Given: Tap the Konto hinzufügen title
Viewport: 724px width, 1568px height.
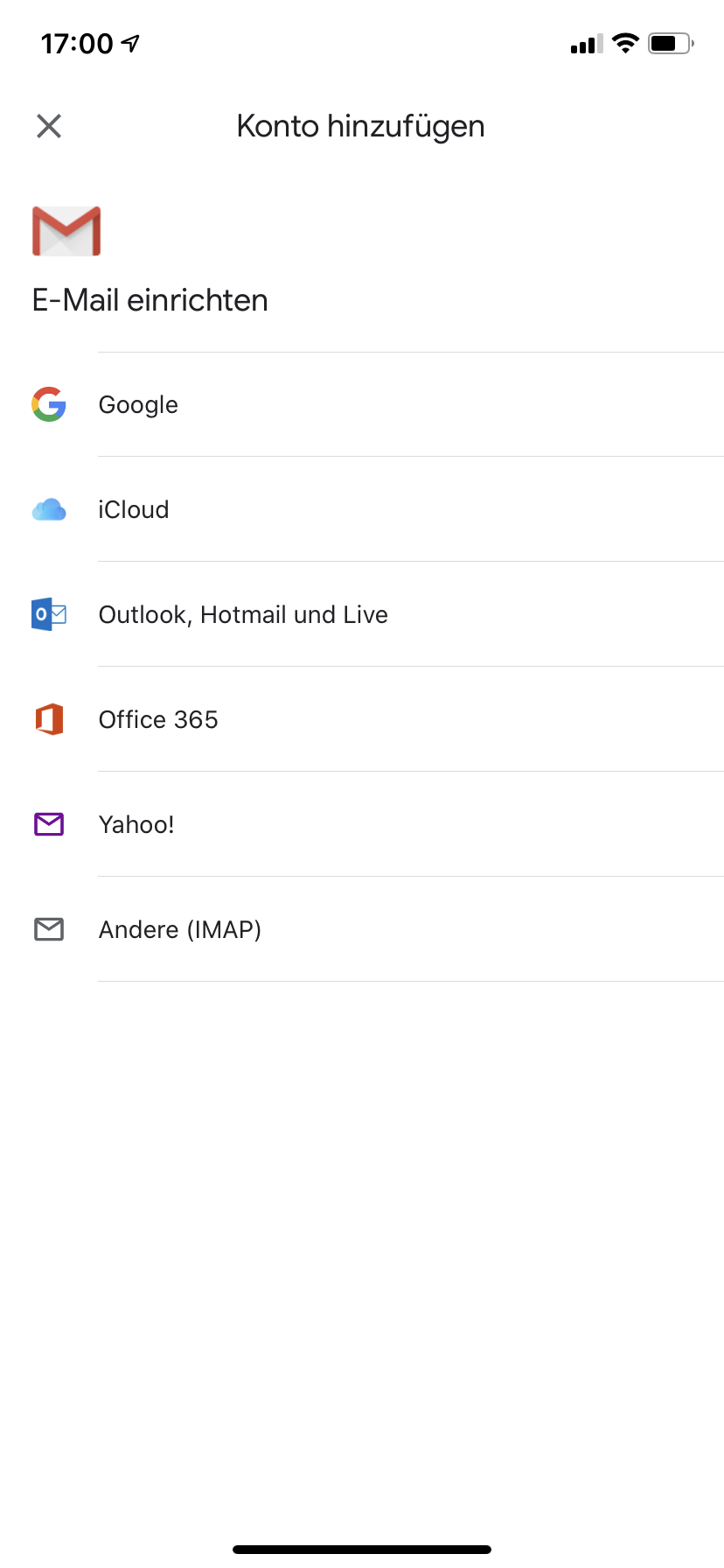Looking at the screenshot, I should (361, 127).
